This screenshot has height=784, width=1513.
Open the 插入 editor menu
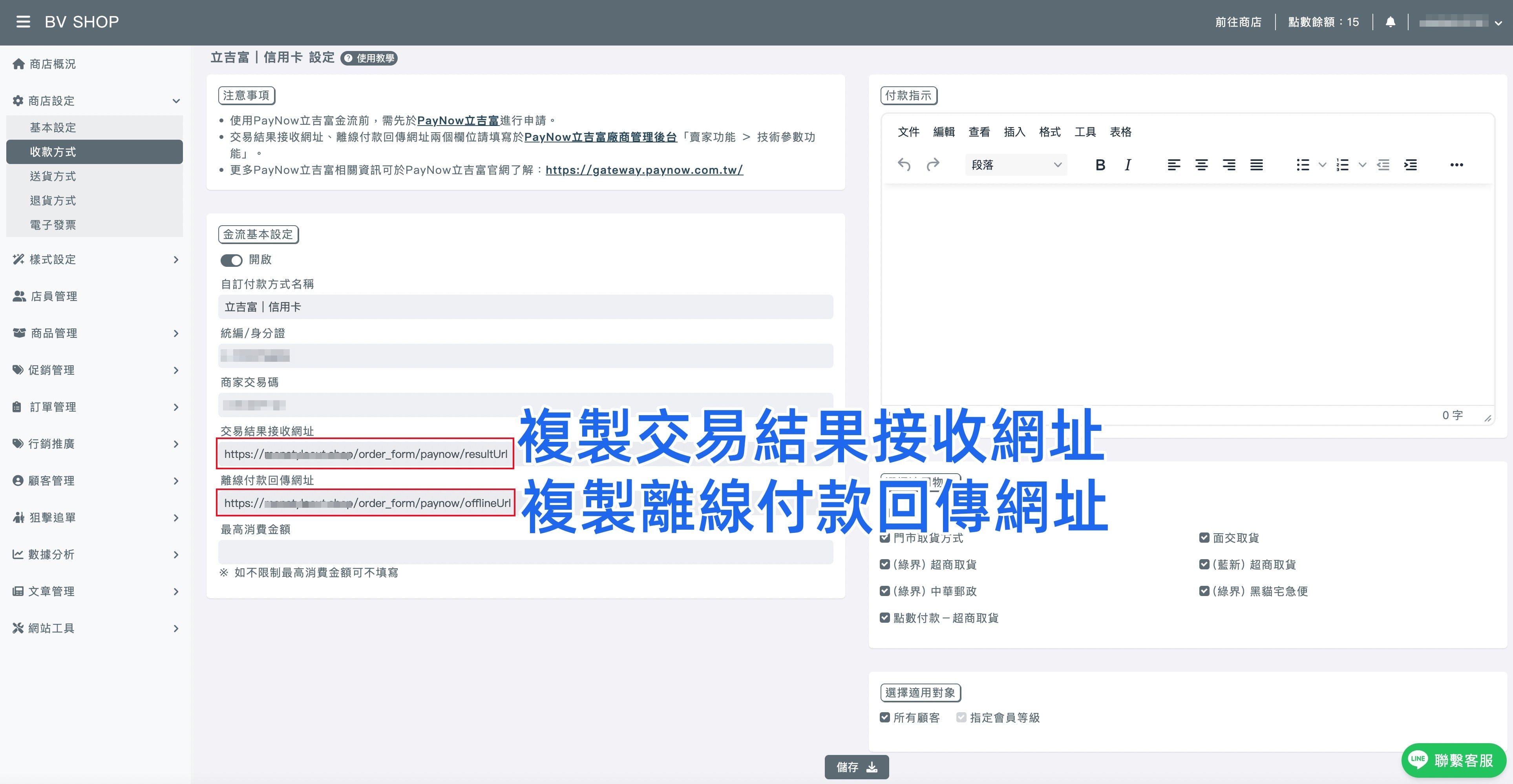[1014, 132]
